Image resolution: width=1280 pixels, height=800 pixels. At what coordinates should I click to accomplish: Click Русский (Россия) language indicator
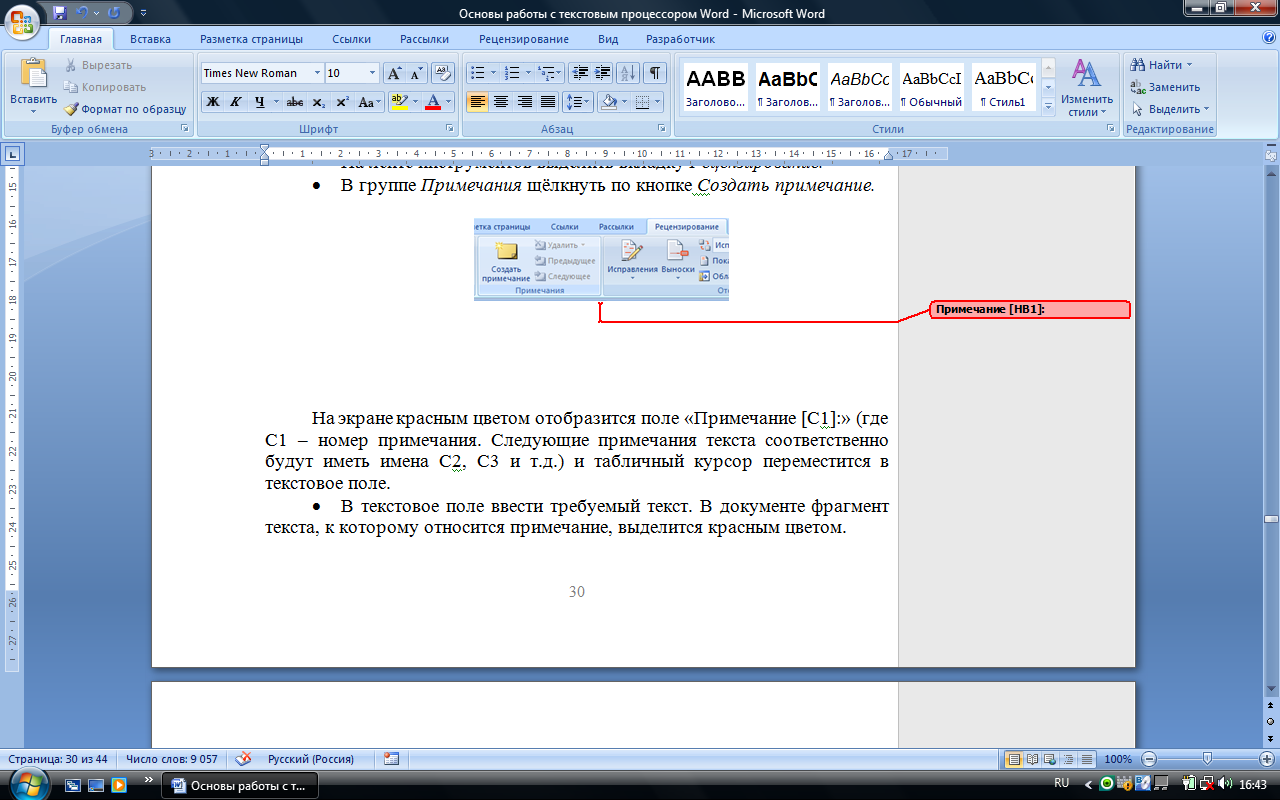point(311,759)
